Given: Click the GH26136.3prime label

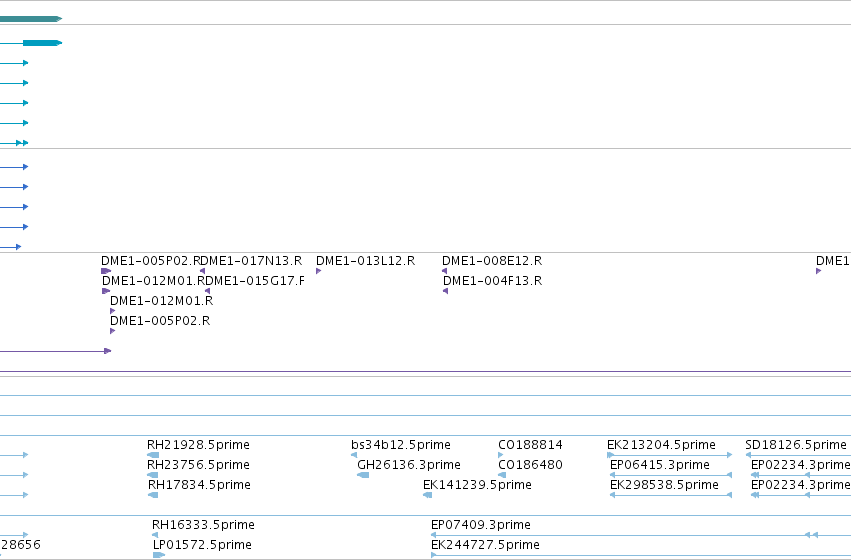Looking at the screenshot, I should [x=409, y=465].
